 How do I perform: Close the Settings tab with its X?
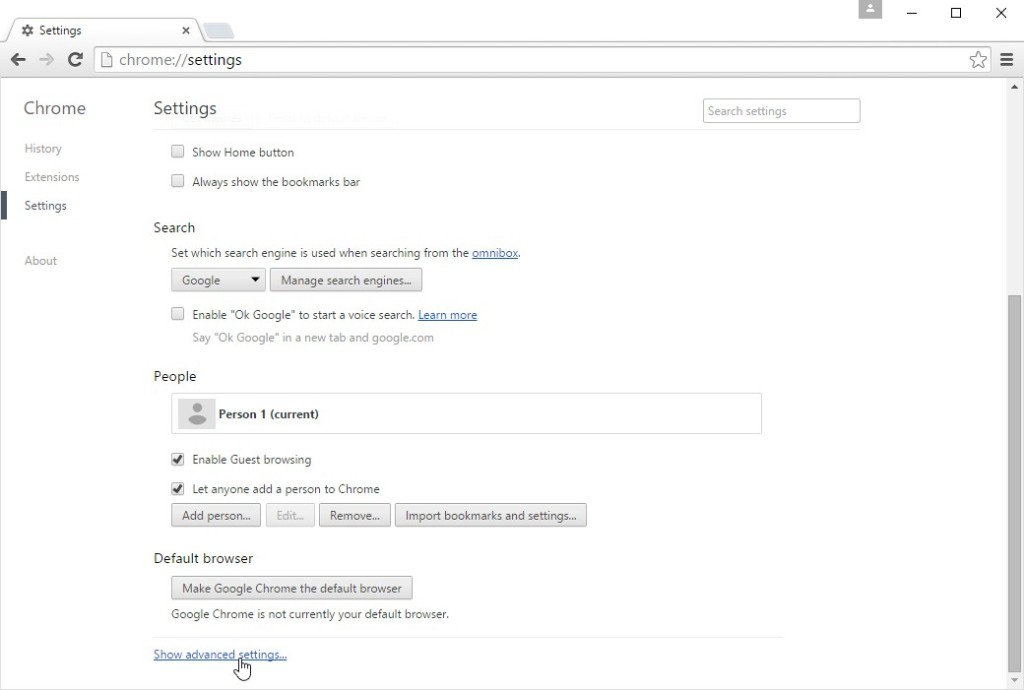(185, 31)
